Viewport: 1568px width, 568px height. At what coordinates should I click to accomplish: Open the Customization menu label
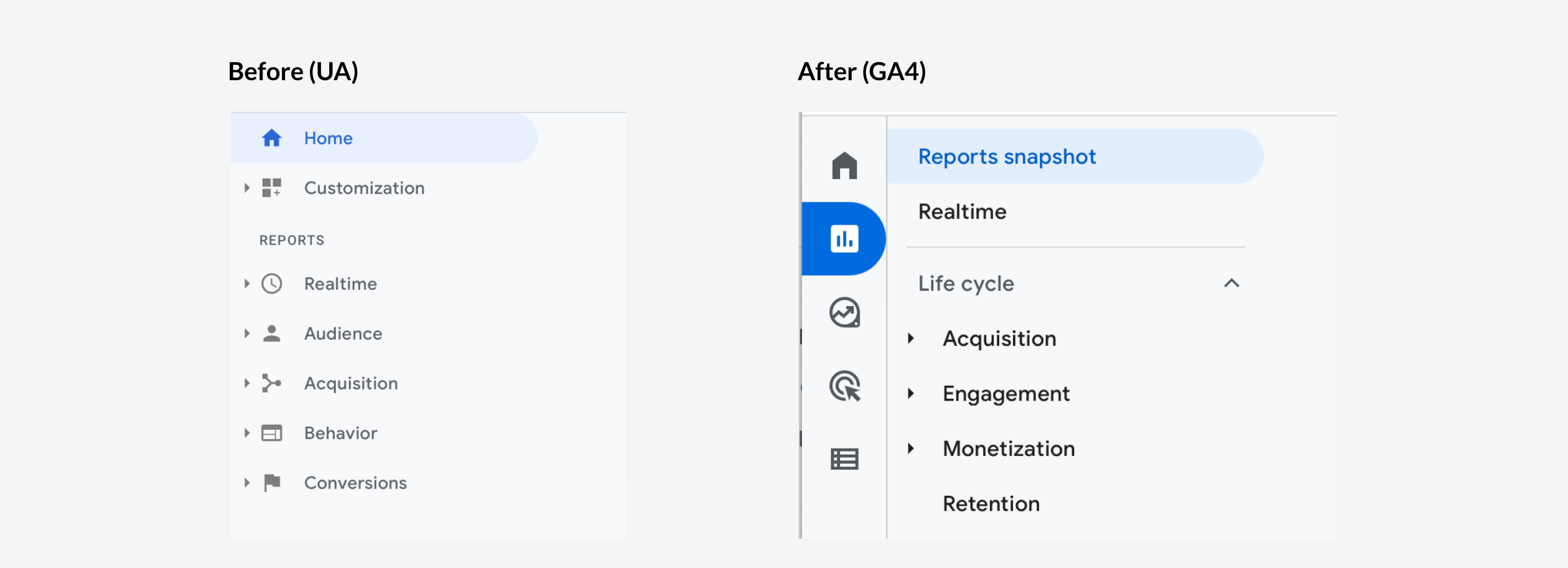[364, 188]
